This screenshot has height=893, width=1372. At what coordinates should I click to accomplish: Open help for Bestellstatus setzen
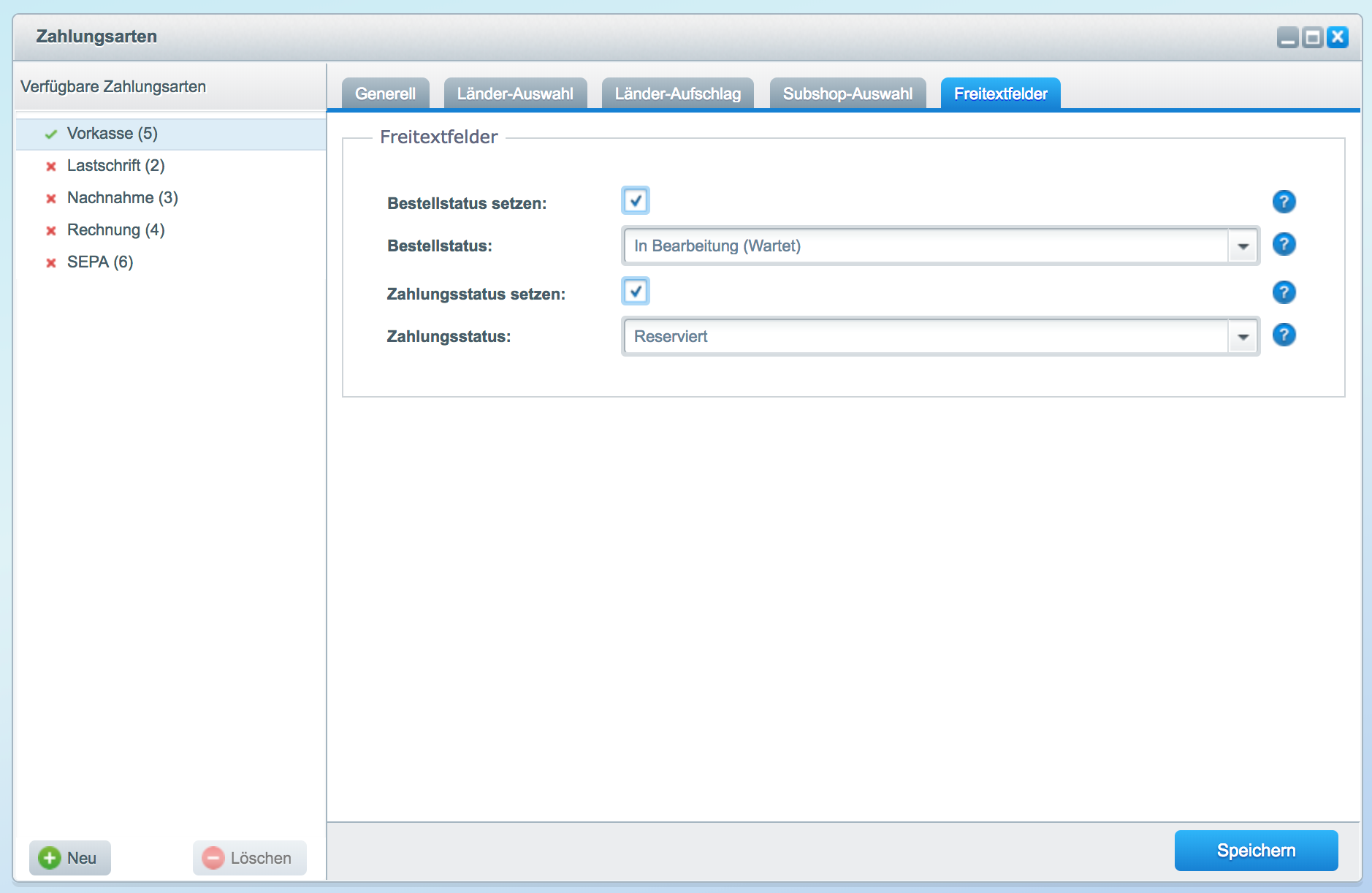coord(1284,202)
